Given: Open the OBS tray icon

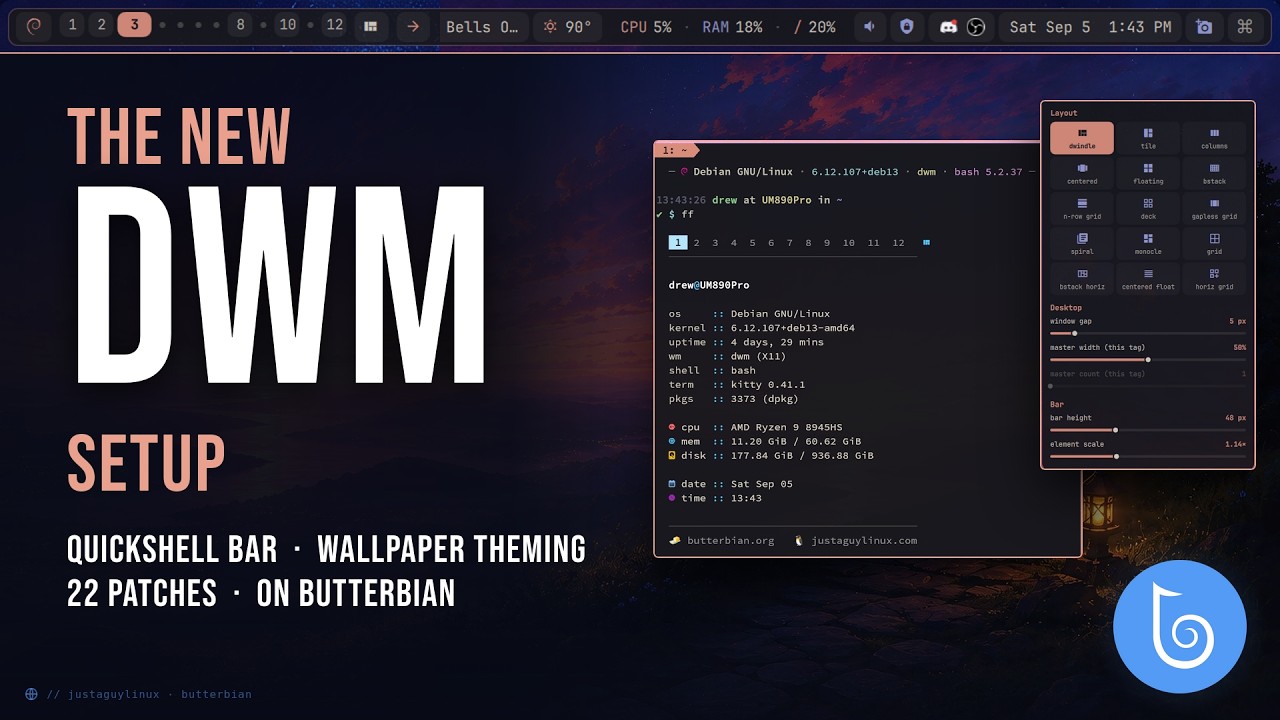Looking at the screenshot, I should click(977, 27).
